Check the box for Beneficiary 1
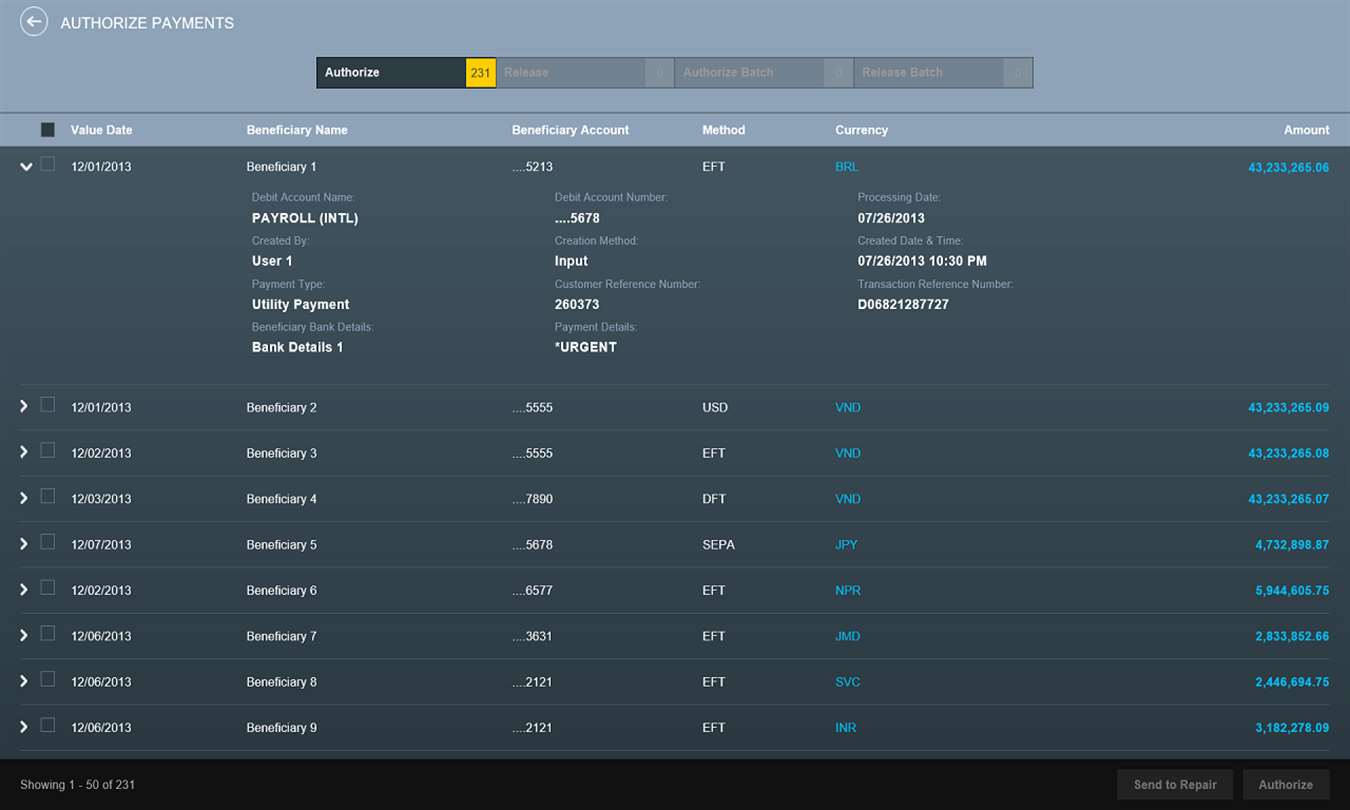 48,165
